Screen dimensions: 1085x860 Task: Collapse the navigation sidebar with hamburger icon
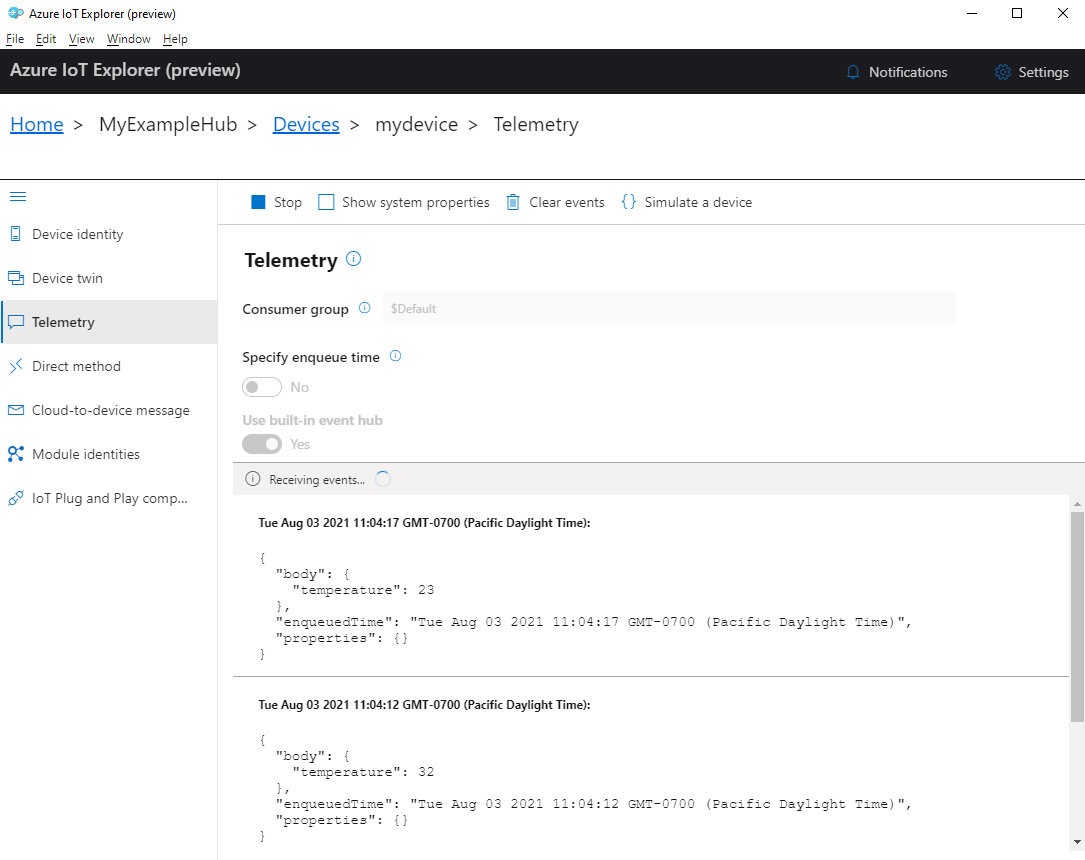coord(18,196)
